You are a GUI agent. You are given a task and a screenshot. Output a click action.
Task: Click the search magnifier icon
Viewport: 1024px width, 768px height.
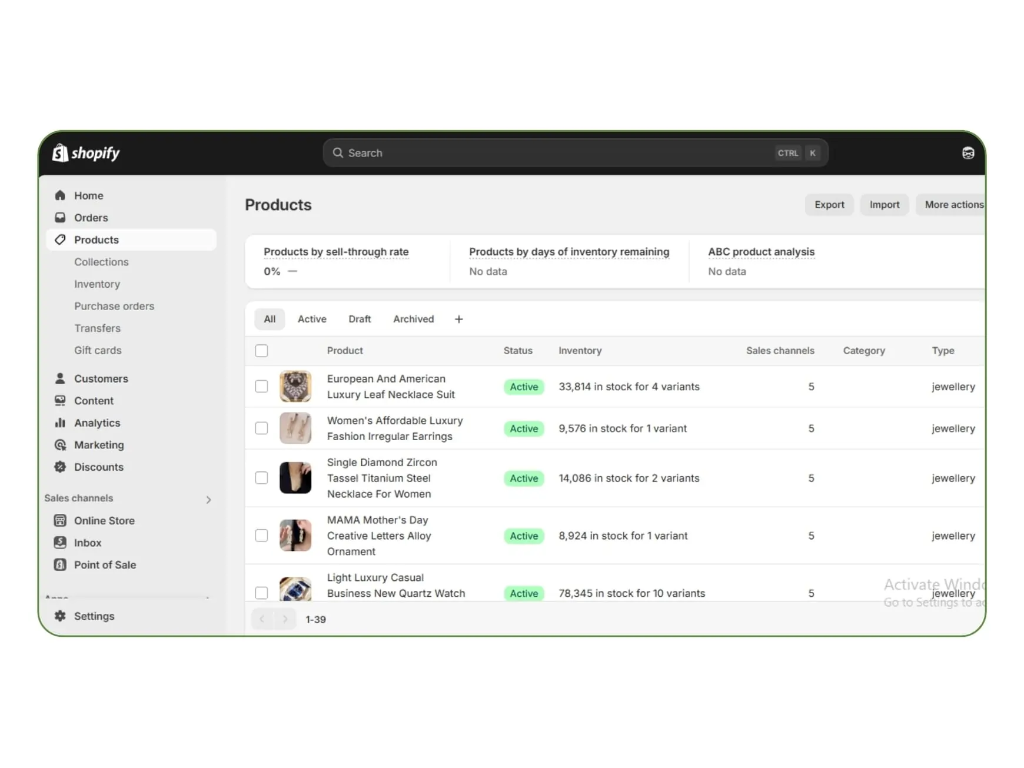pos(338,153)
